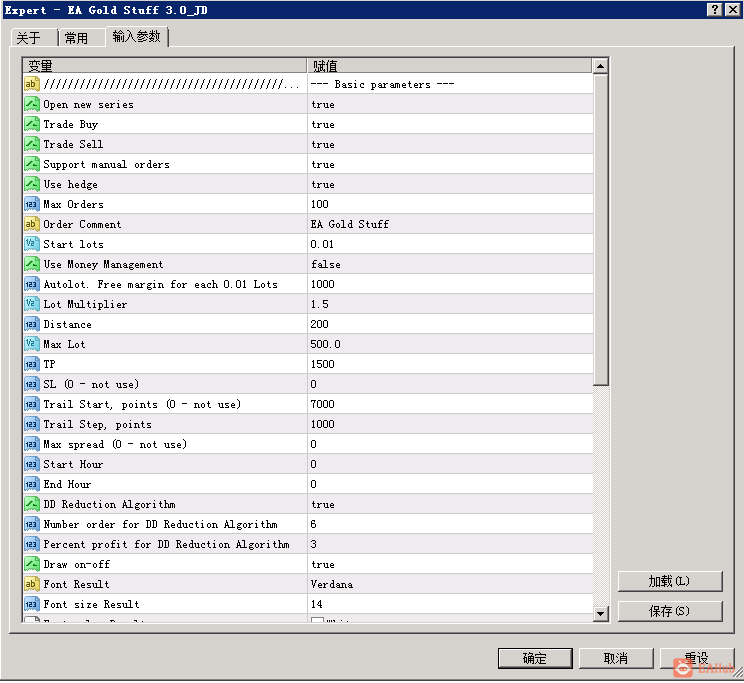Click the integer icon beside SL row
Image resolution: width=744 pixels, height=683 pixels.
32,384
